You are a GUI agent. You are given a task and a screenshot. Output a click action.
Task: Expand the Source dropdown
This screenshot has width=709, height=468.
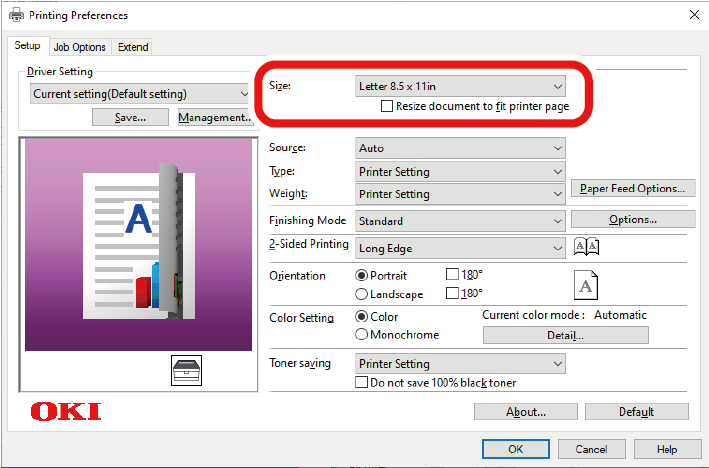click(461, 148)
